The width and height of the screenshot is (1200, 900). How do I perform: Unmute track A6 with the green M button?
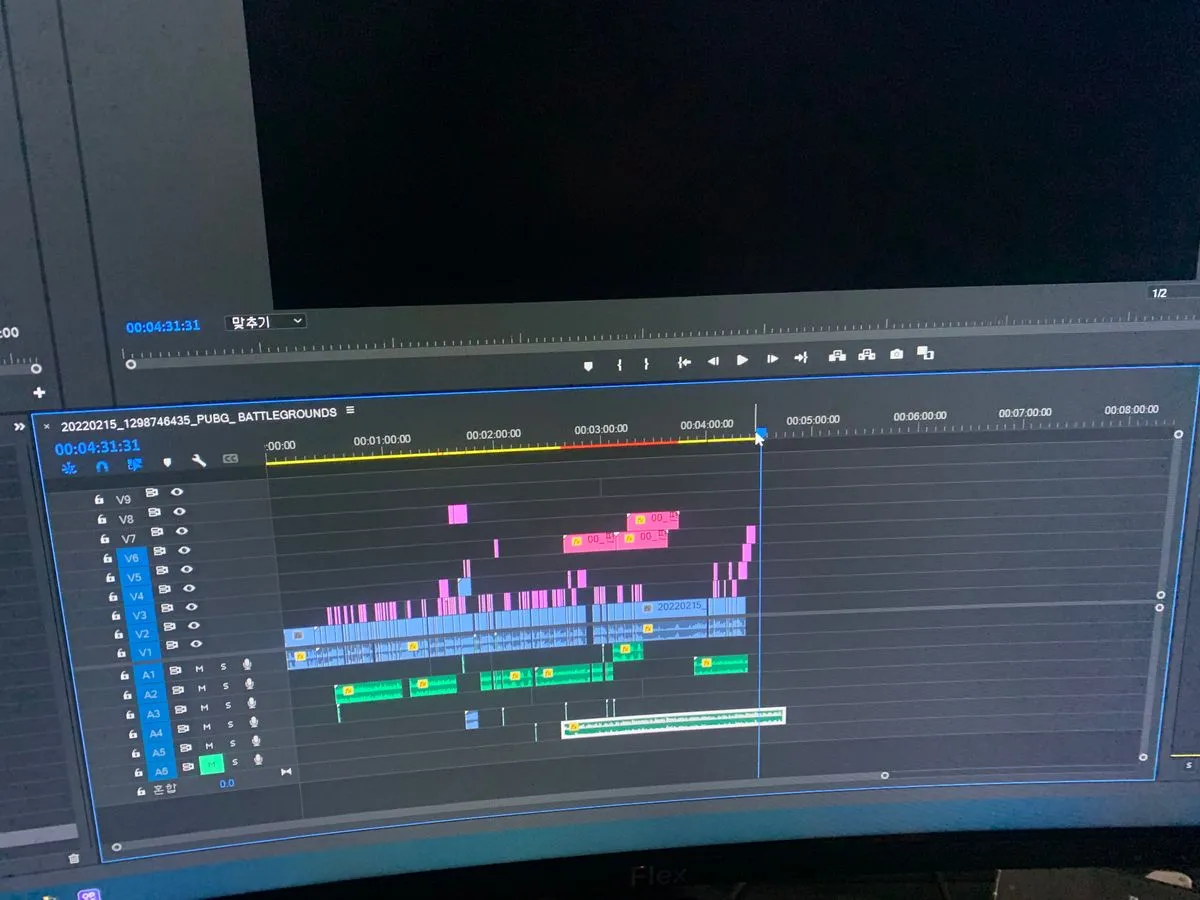point(211,764)
